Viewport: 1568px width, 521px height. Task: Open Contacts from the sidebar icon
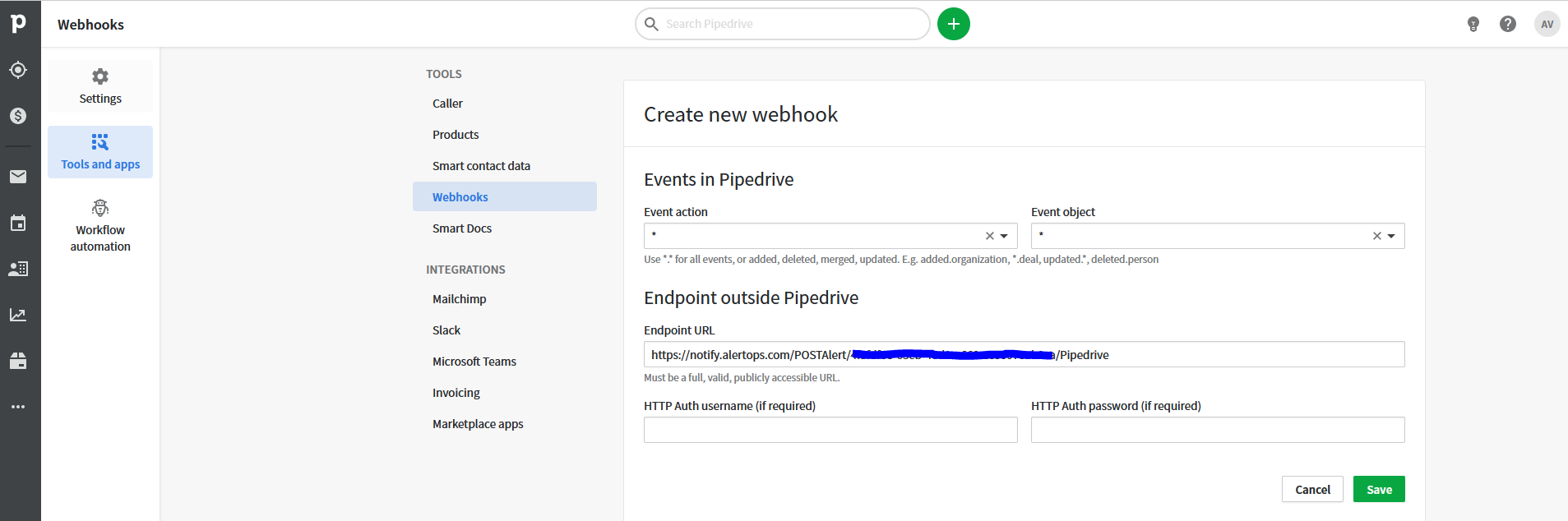[x=18, y=269]
